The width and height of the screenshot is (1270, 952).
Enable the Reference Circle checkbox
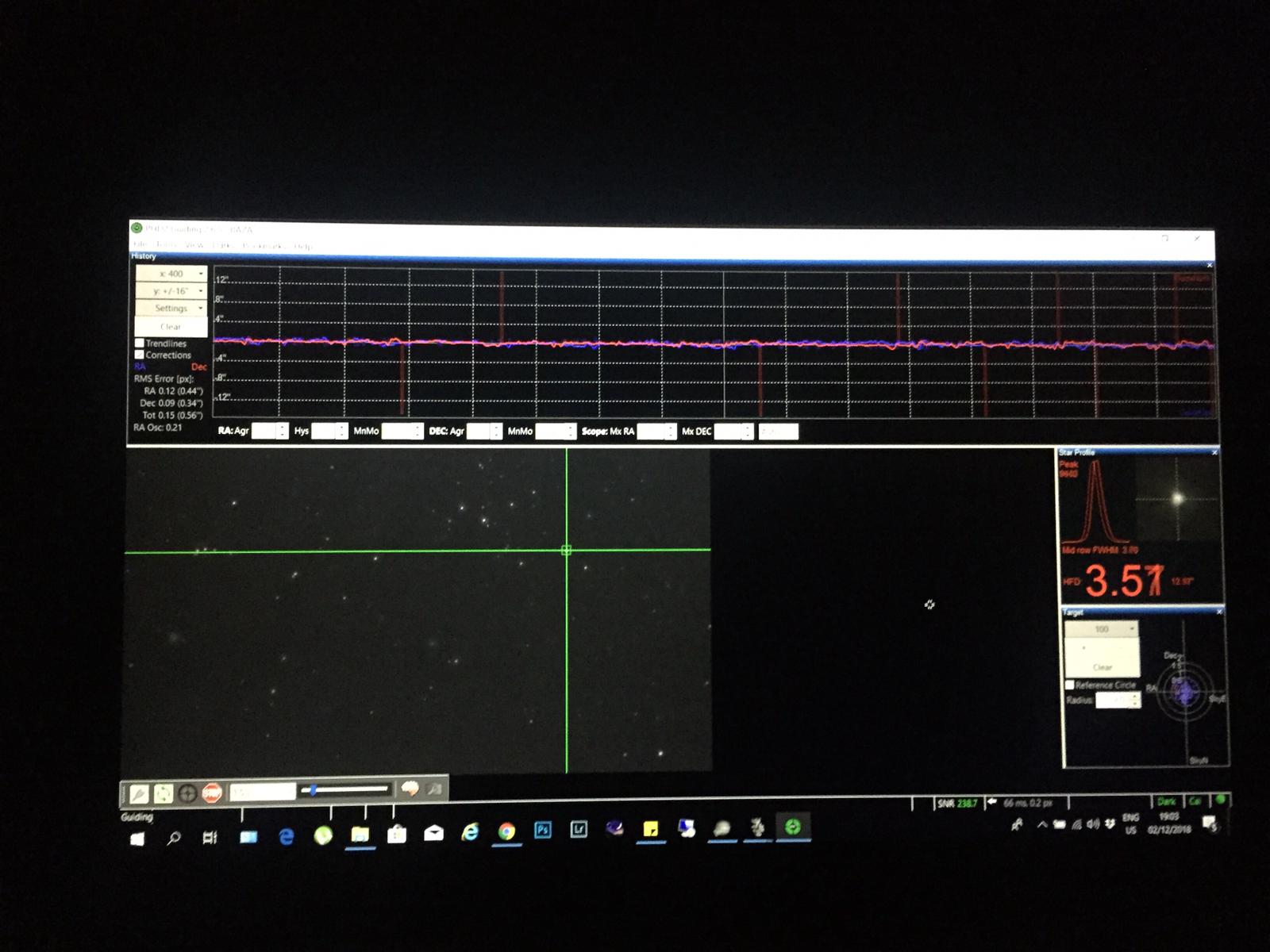tap(1069, 685)
